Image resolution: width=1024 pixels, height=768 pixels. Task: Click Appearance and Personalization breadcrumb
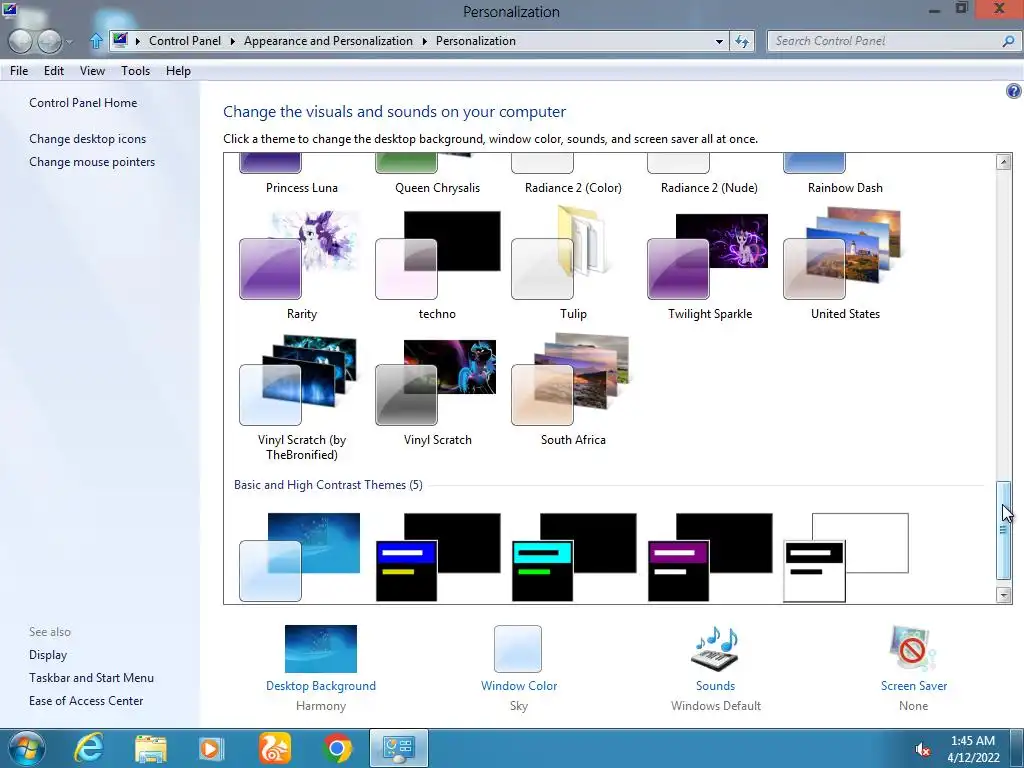[x=328, y=40]
